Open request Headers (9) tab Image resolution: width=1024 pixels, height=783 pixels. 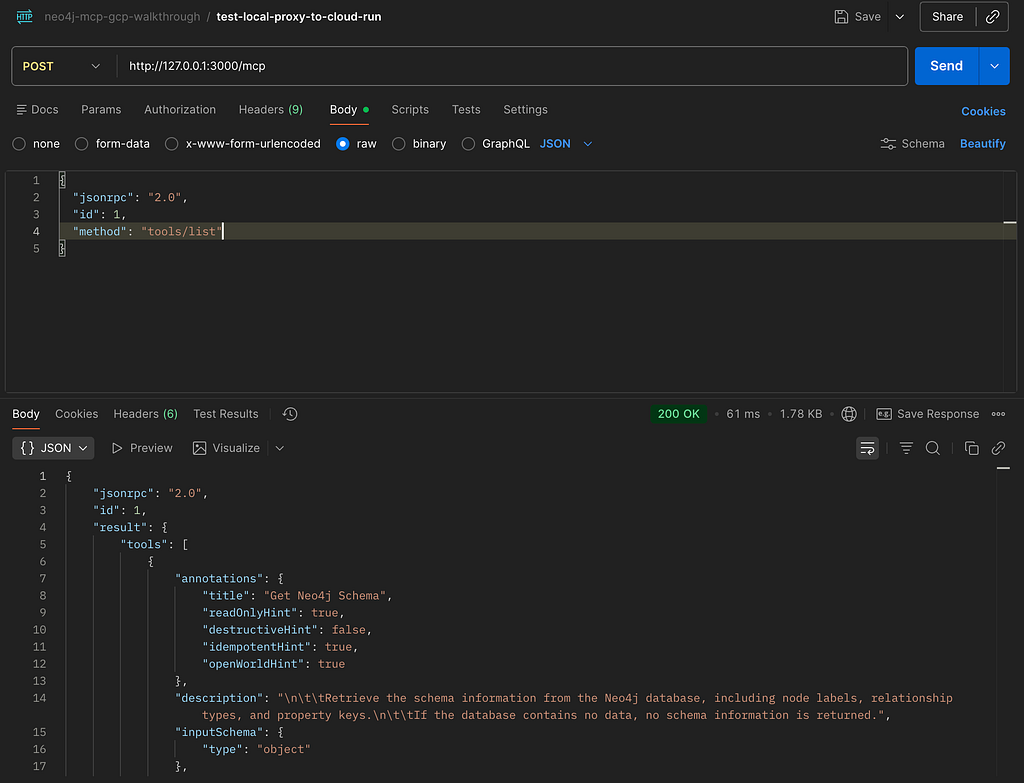(270, 110)
